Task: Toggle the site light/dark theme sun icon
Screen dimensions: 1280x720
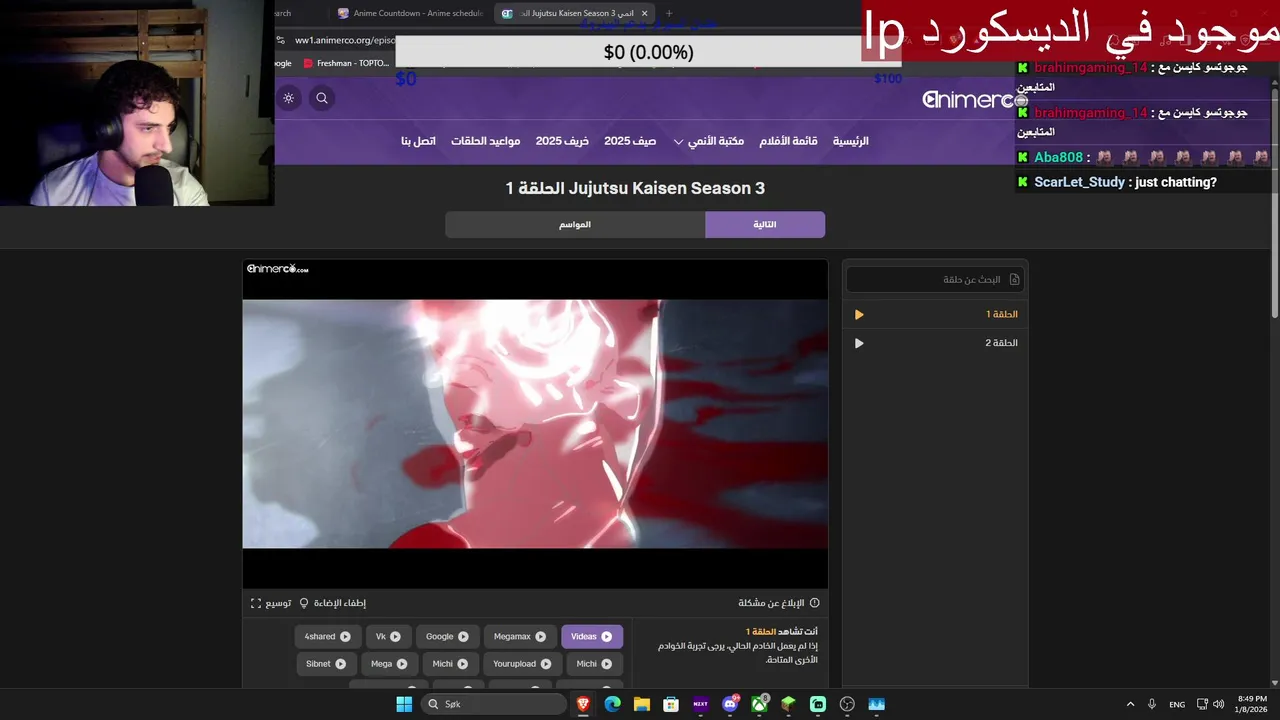Action: tap(289, 98)
